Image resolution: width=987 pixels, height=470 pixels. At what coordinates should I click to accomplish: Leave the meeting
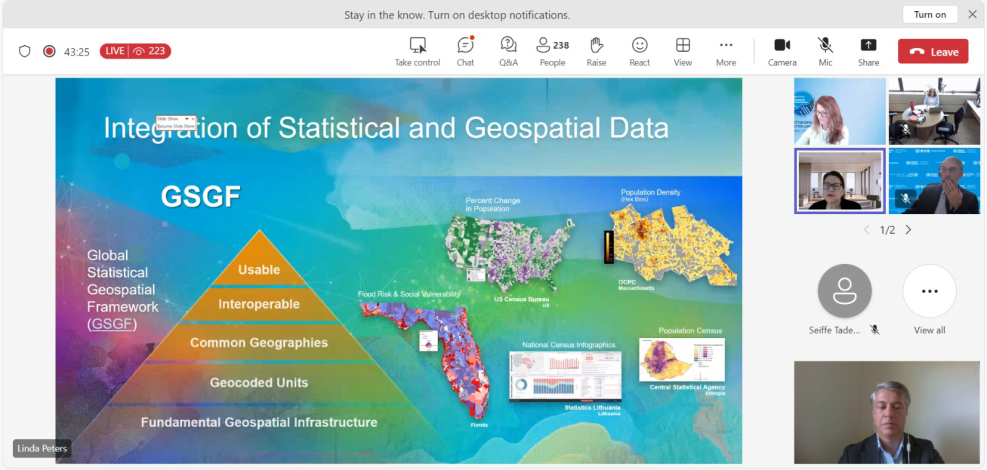[932, 52]
